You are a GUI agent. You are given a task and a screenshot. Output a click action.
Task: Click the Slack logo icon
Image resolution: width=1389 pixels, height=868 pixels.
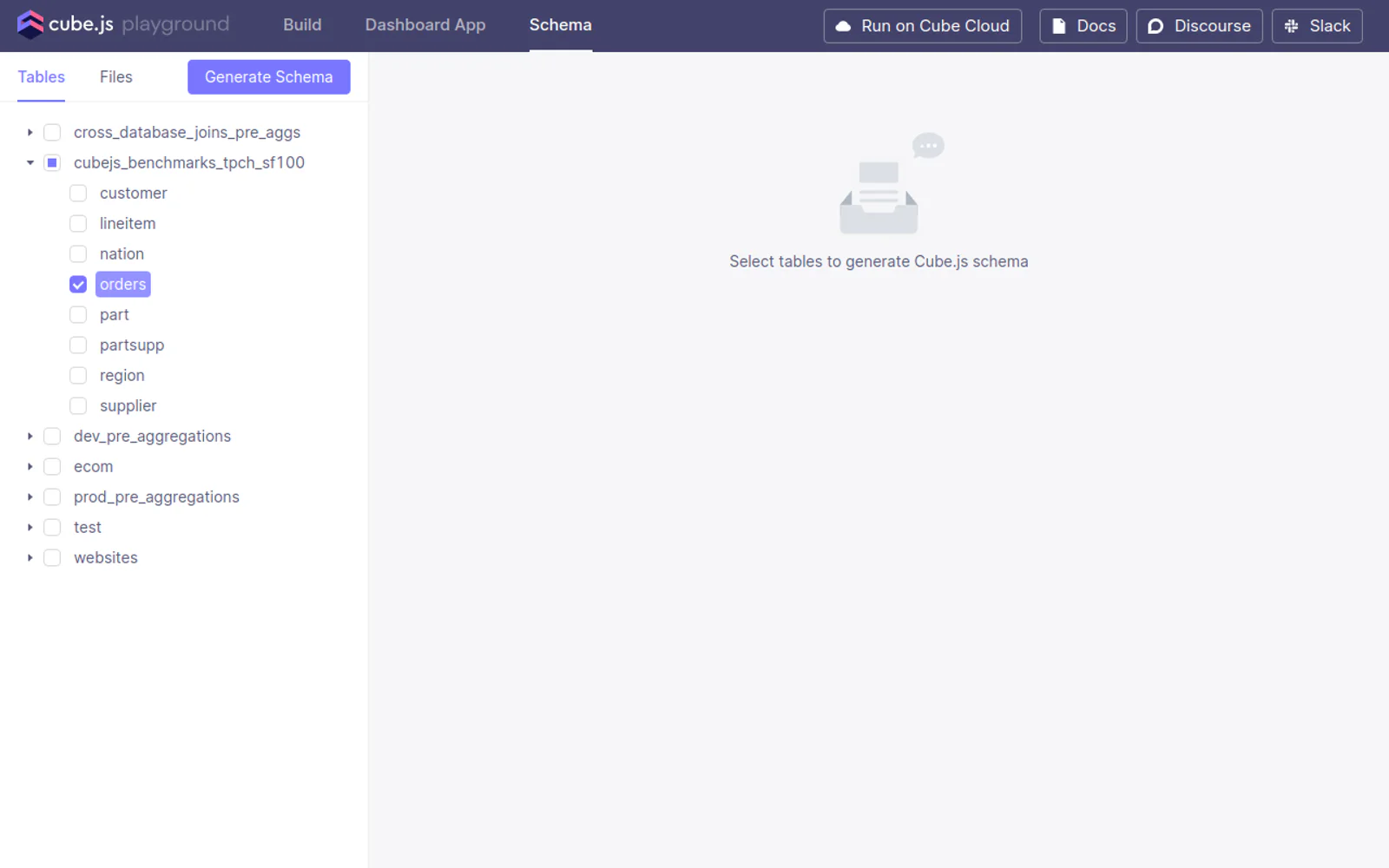(1292, 26)
